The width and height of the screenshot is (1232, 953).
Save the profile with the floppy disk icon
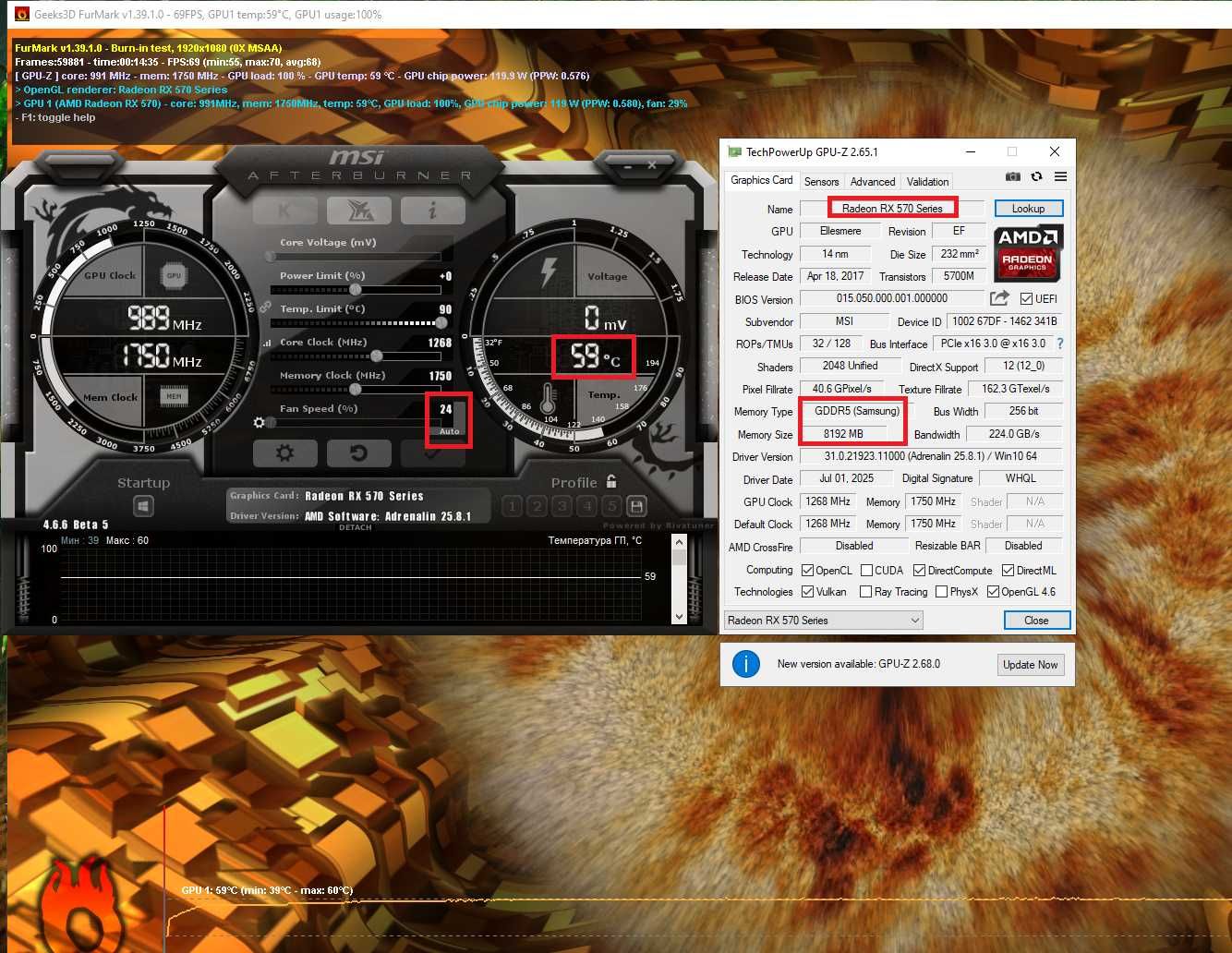tap(636, 506)
